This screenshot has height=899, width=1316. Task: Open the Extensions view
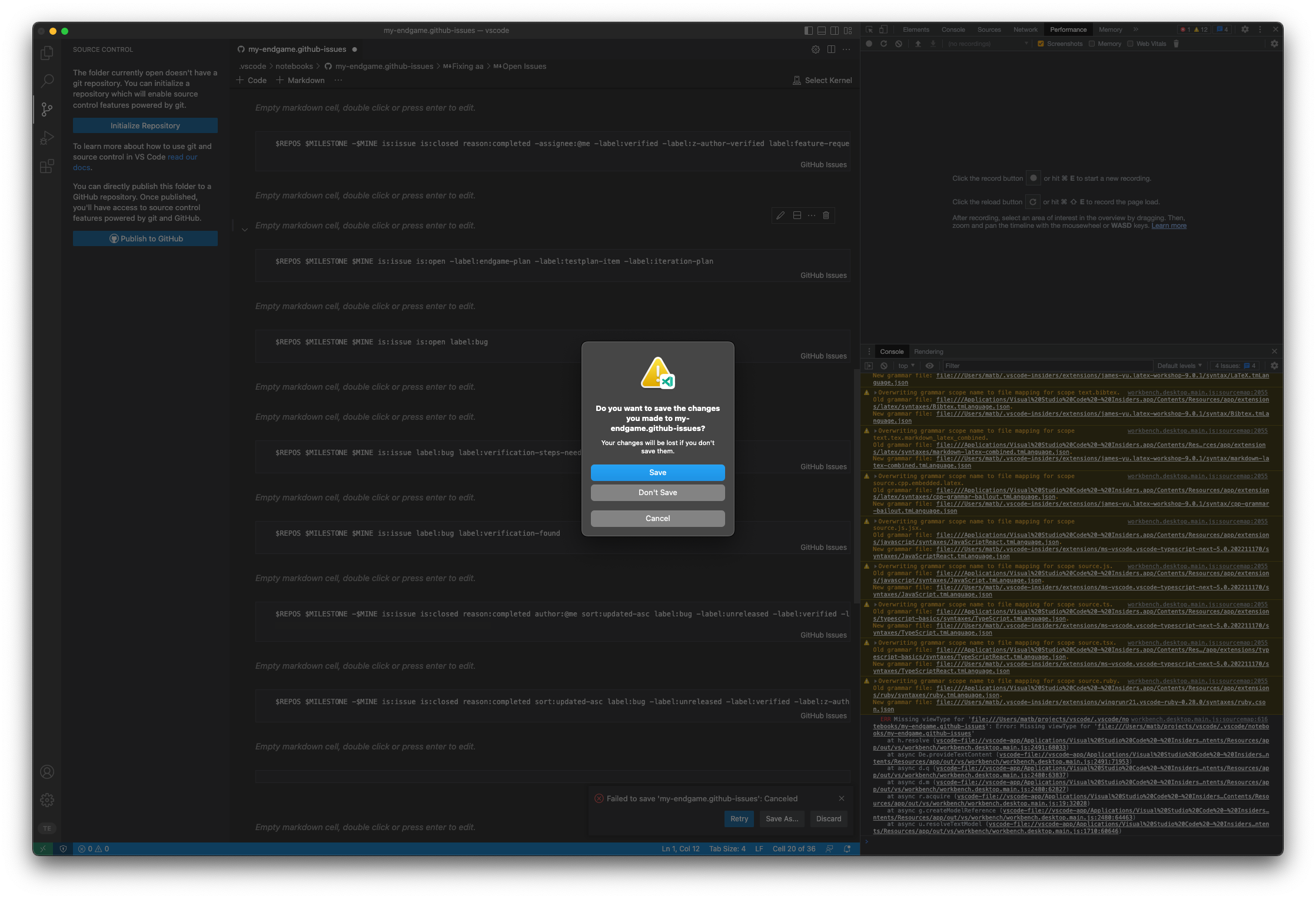coord(46,166)
